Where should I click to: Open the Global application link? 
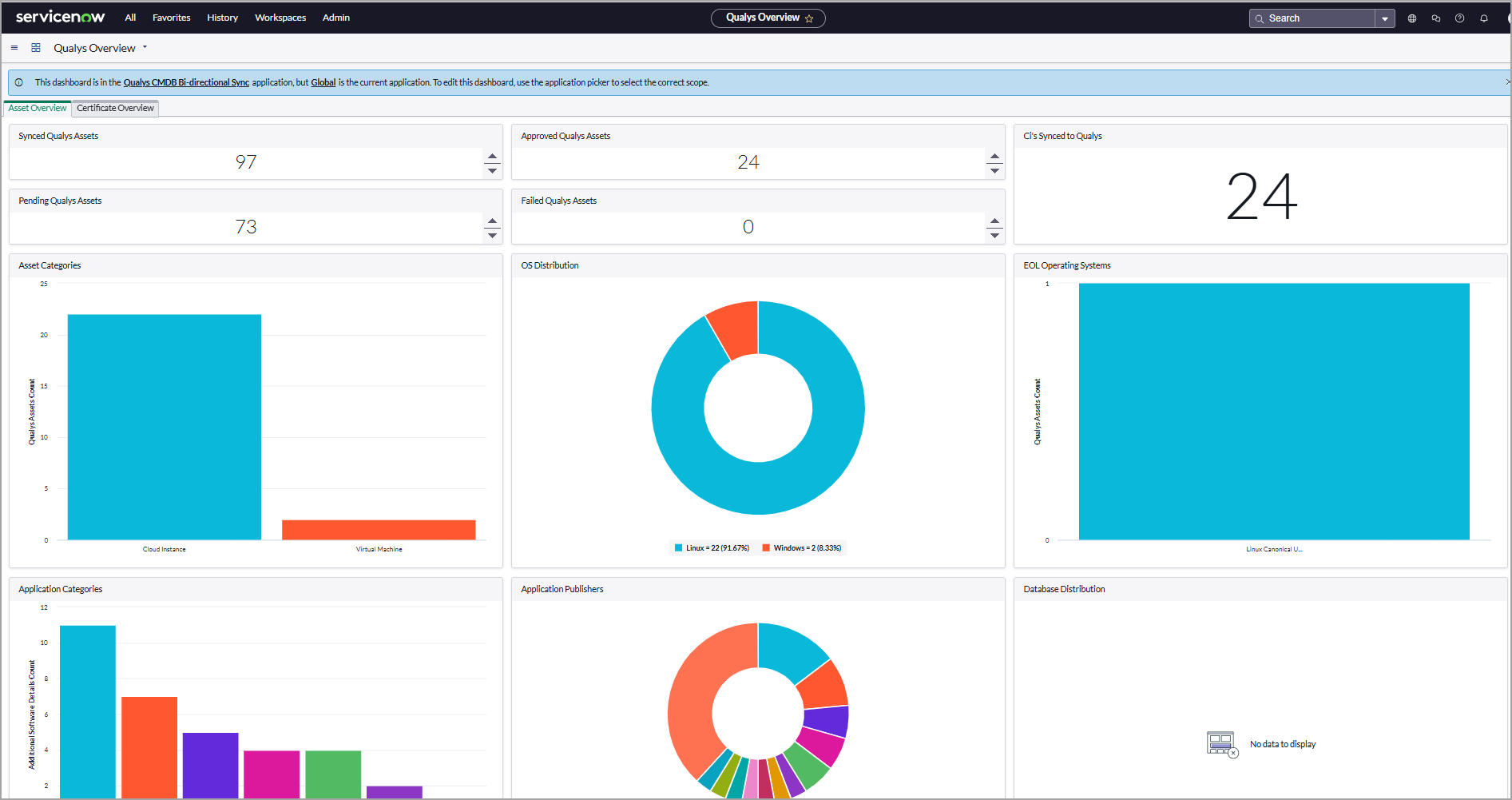(323, 82)
